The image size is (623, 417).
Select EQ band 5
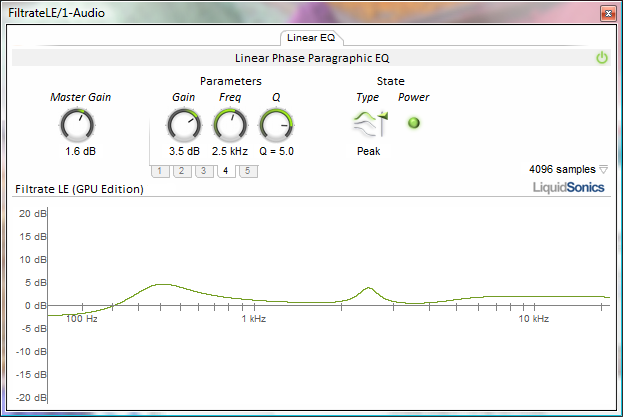click(x=247, y=171)
